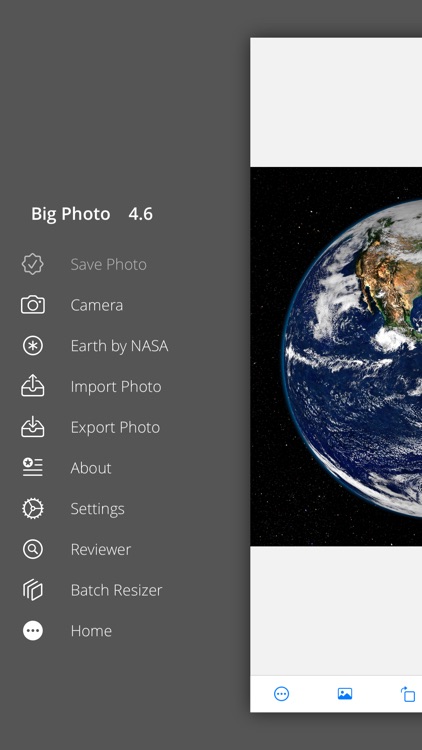Choose Export Photo from the menu
This screenshot has width=422, height=750.
point(115,427)
